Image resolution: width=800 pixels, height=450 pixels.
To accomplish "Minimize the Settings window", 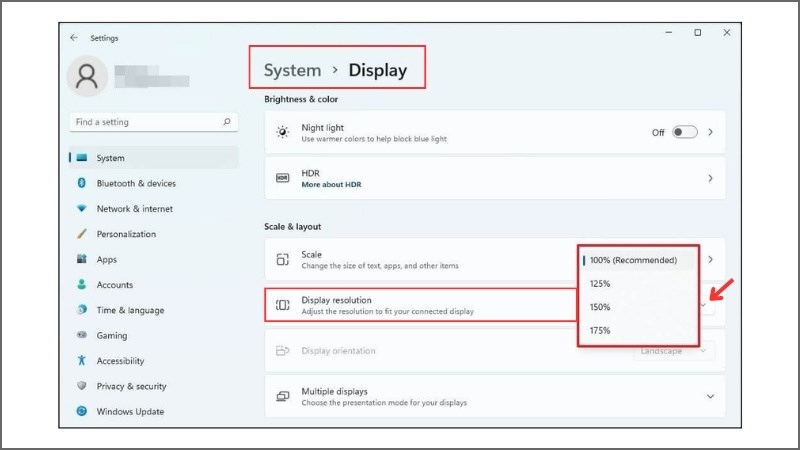I will pos(668,32).
